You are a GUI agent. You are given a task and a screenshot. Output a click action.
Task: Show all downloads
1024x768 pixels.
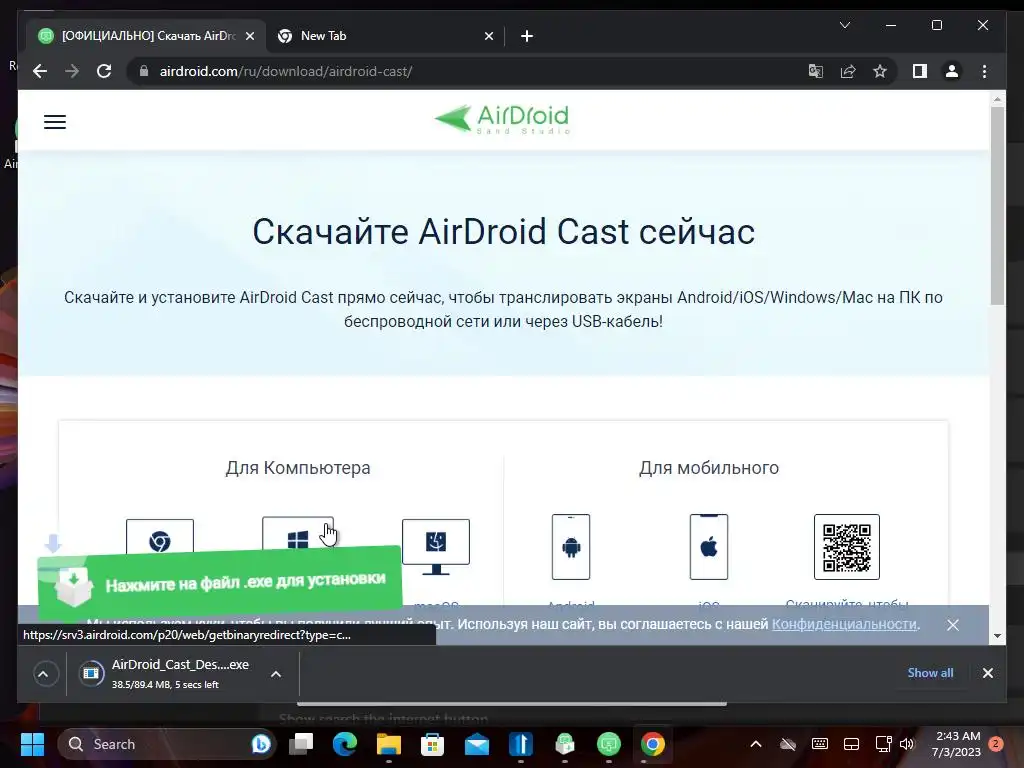click(930, 673)
